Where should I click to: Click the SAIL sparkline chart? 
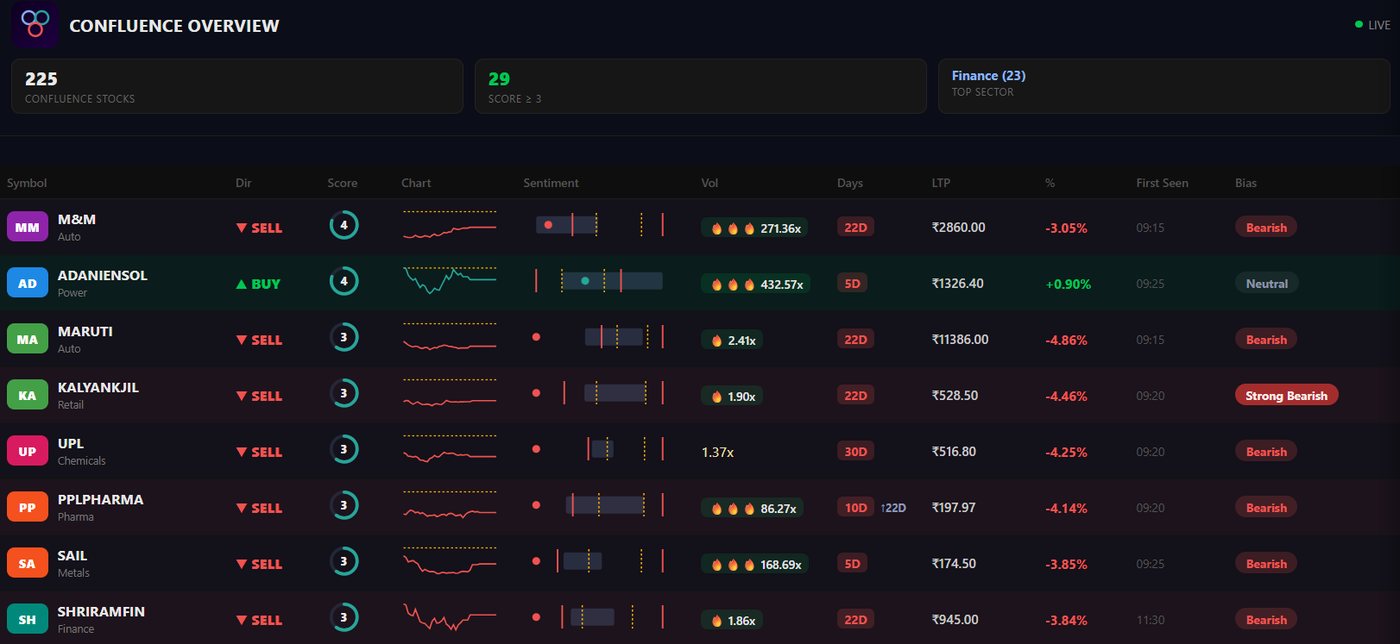tap(450, 562)
